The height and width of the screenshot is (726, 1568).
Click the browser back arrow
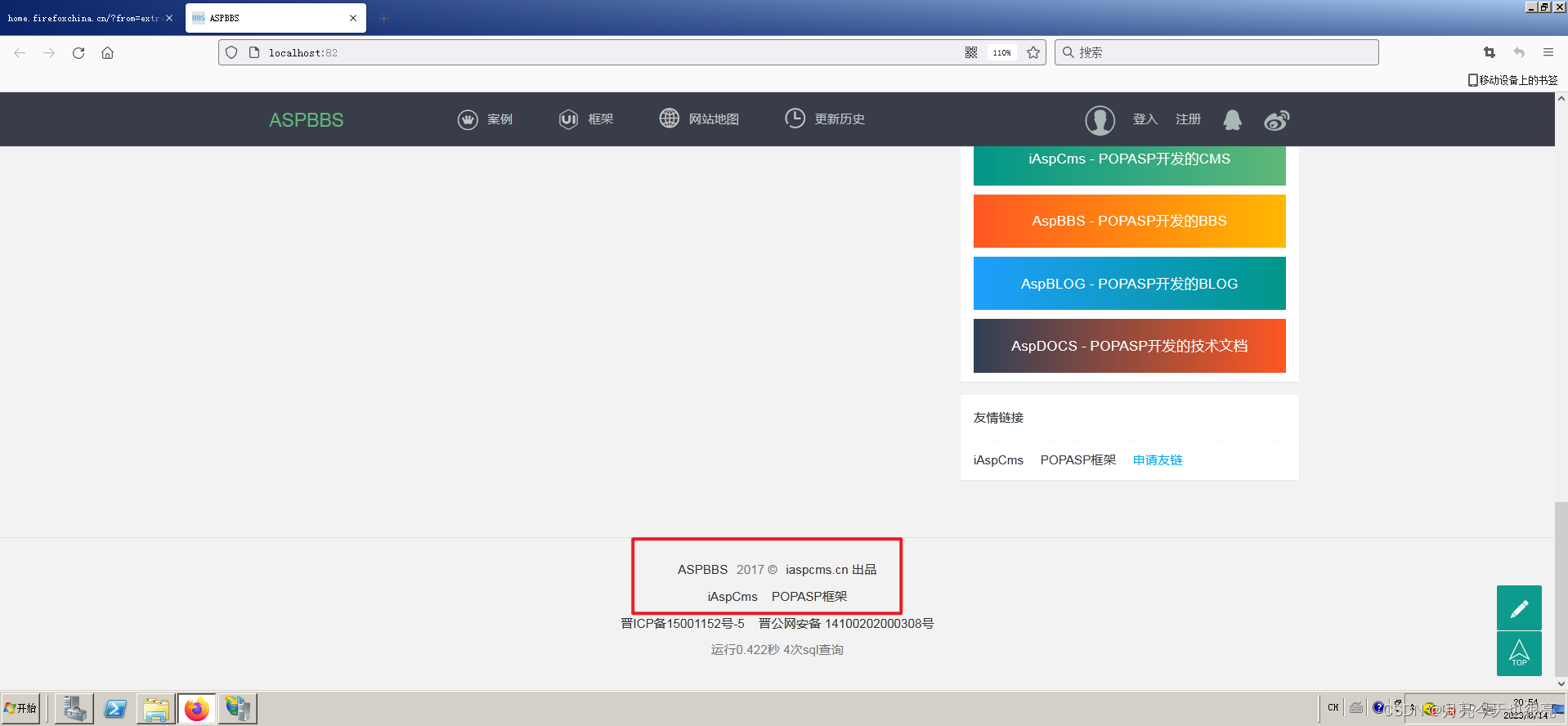point(20,52)
